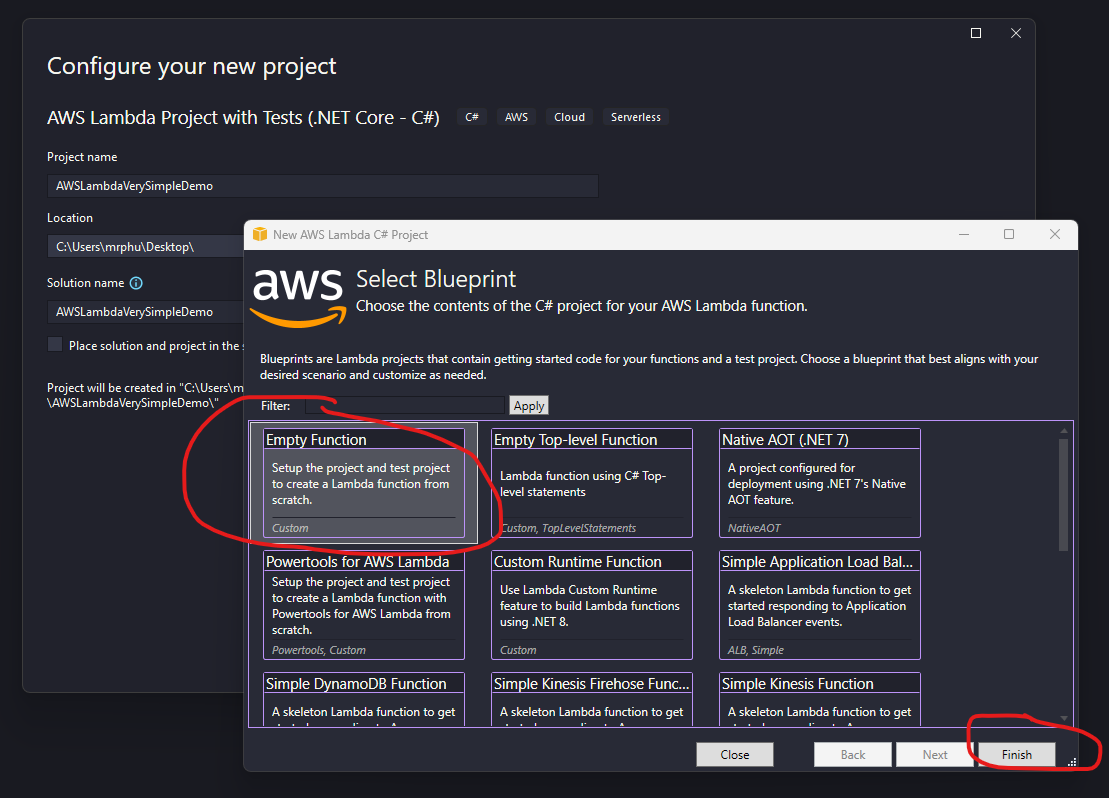The width and height of the screenshot is (1109, 798).
Task: Click the Location label
Action: point(70,218)
